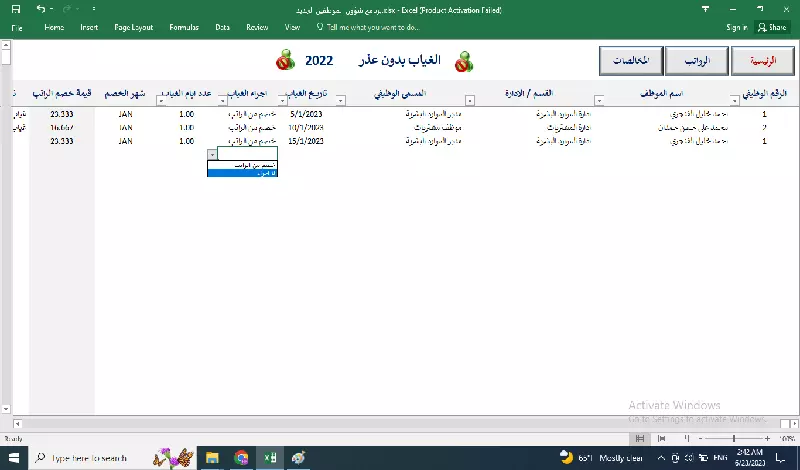Open the اسم الموظف column filter arrow
The height and width of the screenshot is (470, 800).
tap(599, 101)
